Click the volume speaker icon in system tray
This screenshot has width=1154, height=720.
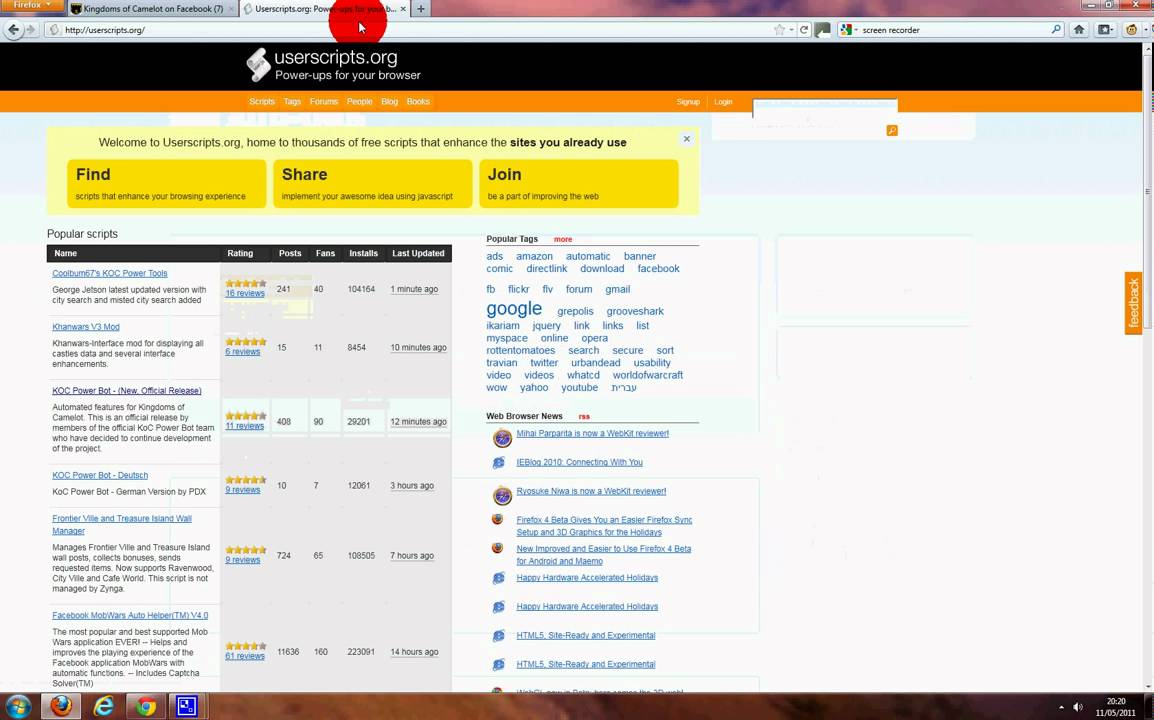1078,707
